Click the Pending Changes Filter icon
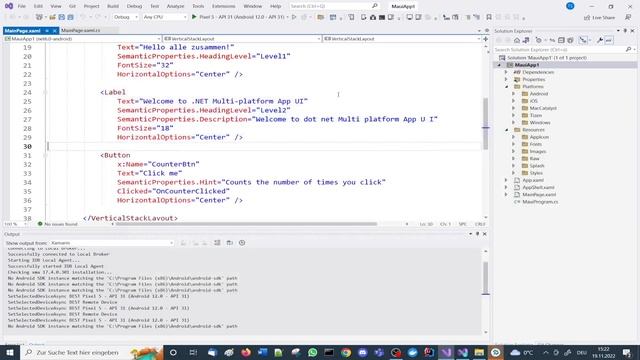Viewport: 640px width, 360px height. 539,40
